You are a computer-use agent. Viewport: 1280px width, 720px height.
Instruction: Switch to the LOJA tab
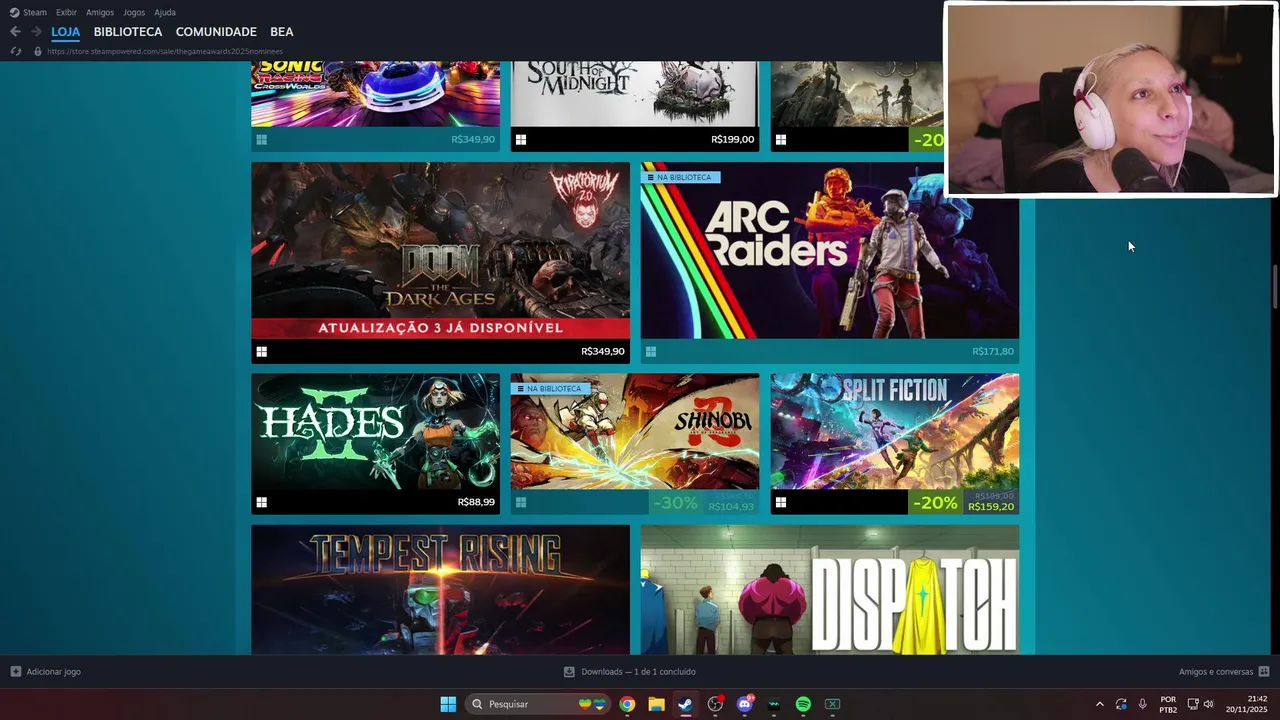pyautogui.click(x=66, y=32)
